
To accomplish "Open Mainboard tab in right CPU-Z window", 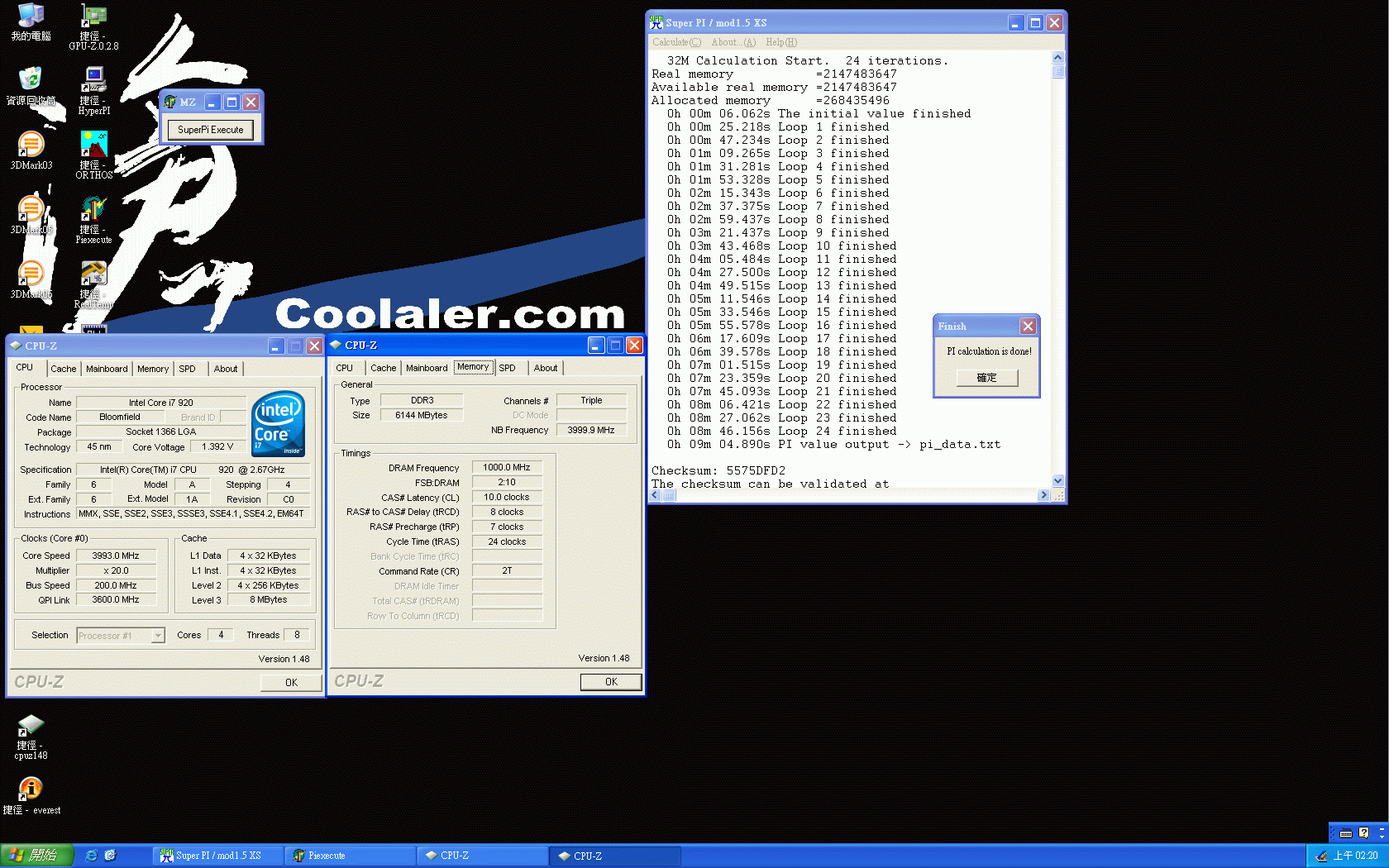I will click(x=427, y=368).
